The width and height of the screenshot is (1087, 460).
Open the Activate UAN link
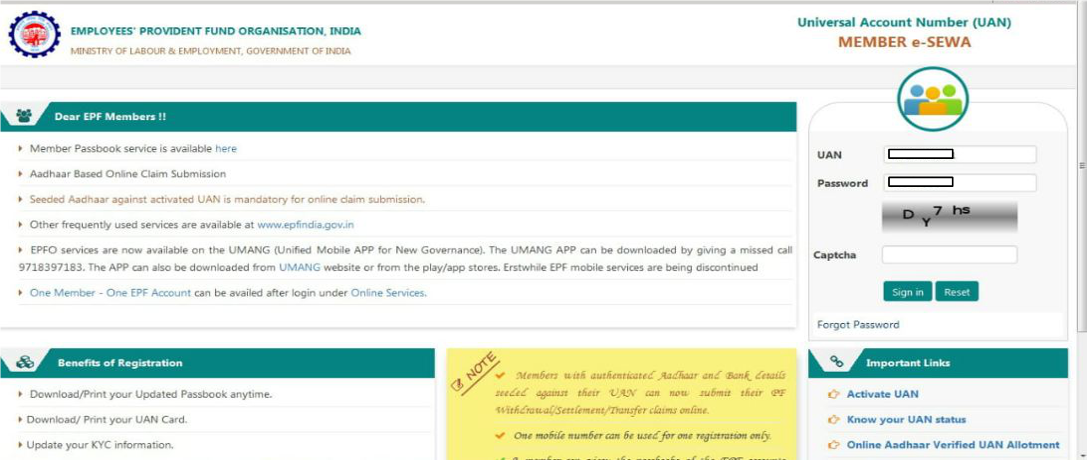pos(882,395)
